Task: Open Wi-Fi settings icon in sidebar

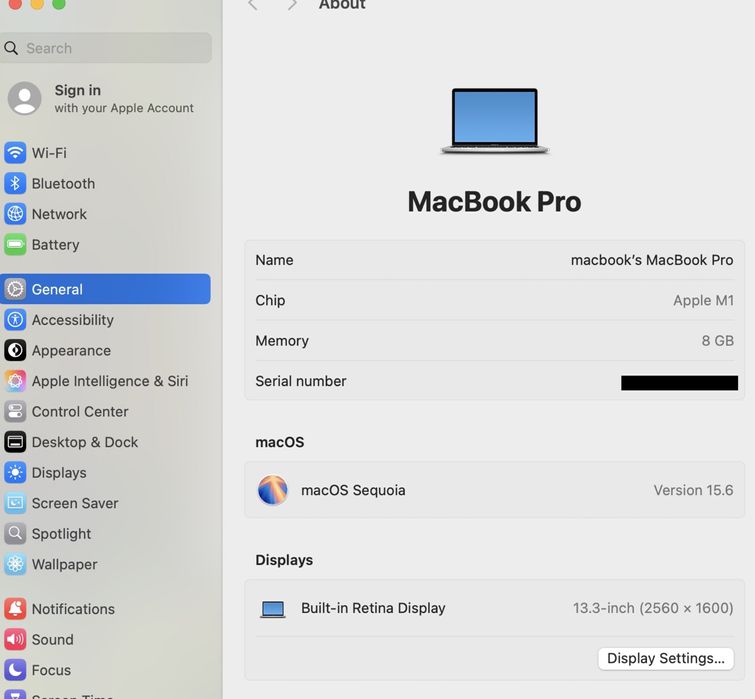Action: (15, 153)
